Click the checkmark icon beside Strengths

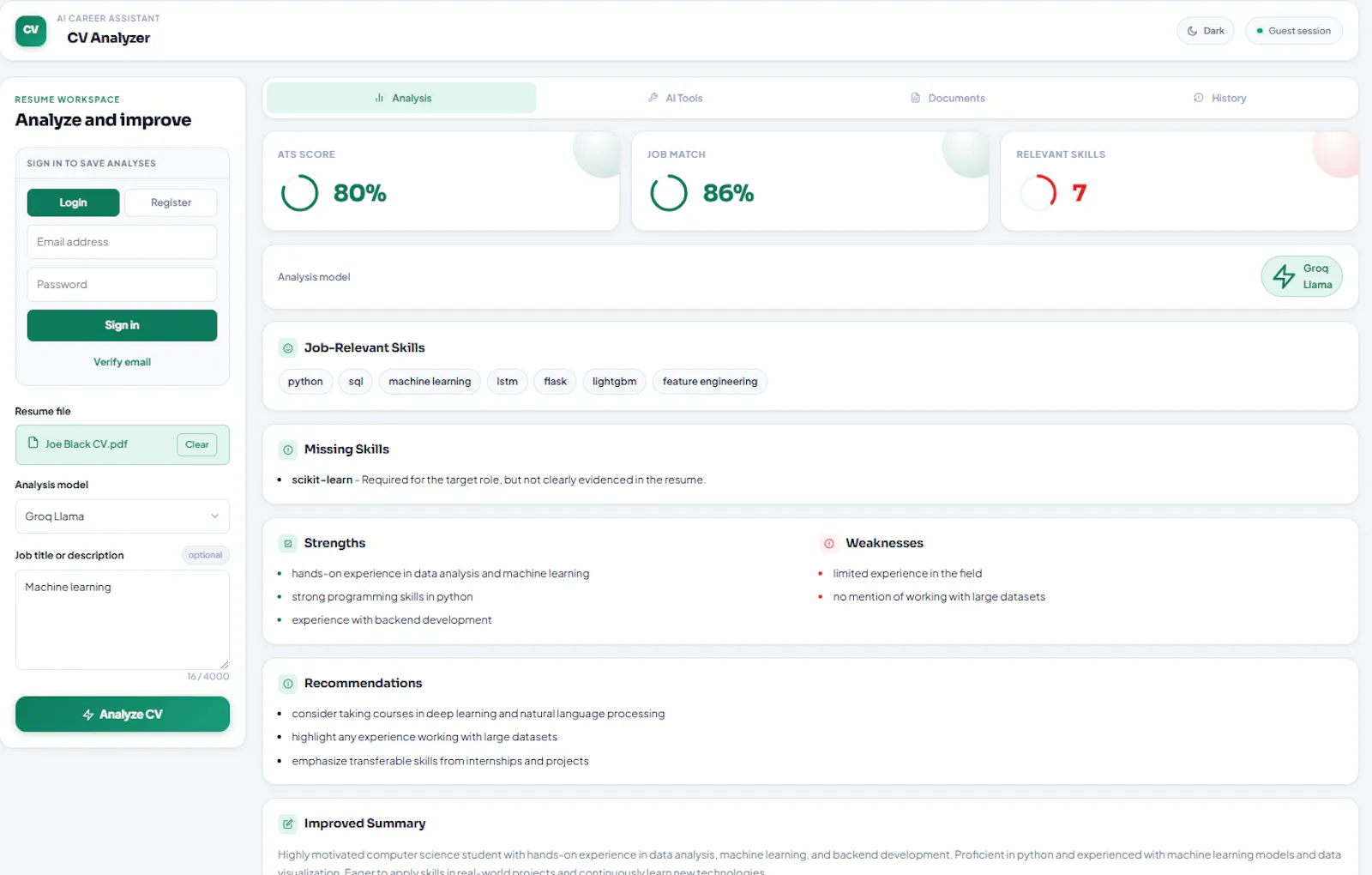(288, 543)
